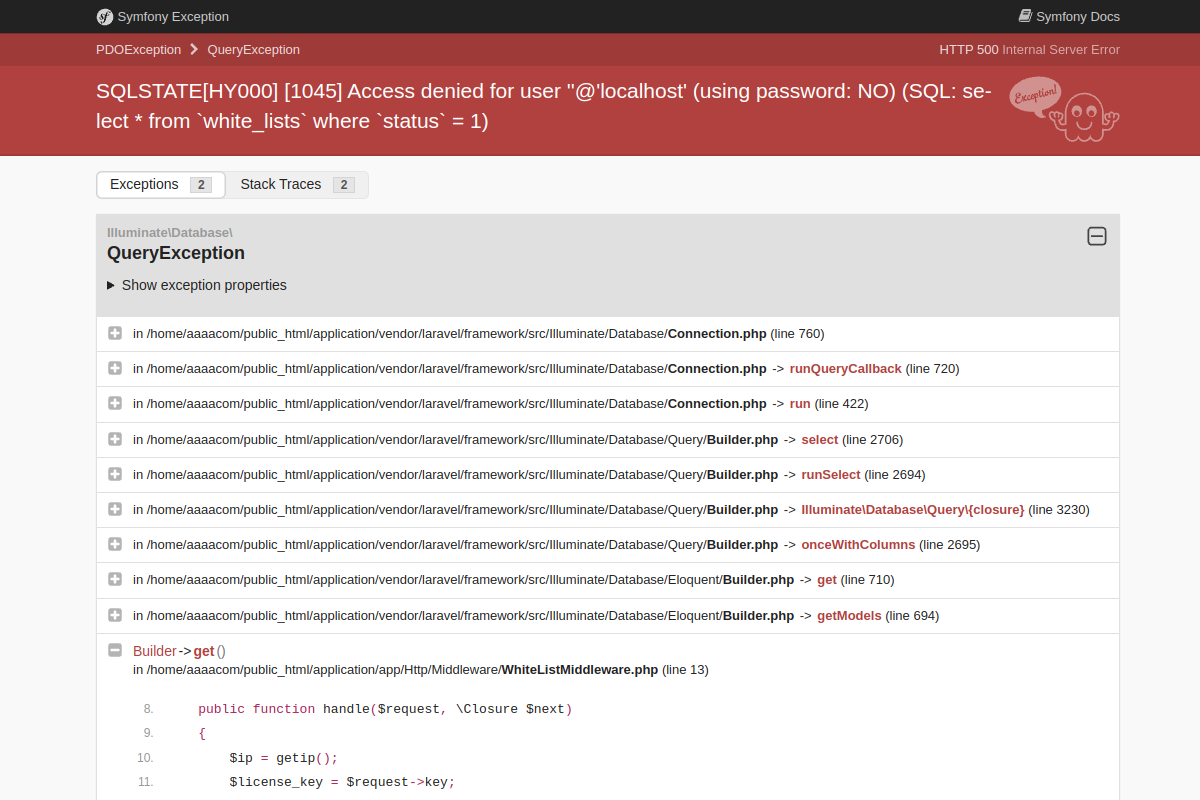Click the Exceptions tab count badge
Screen dimensions: 1200x800
tap(201, 185)
